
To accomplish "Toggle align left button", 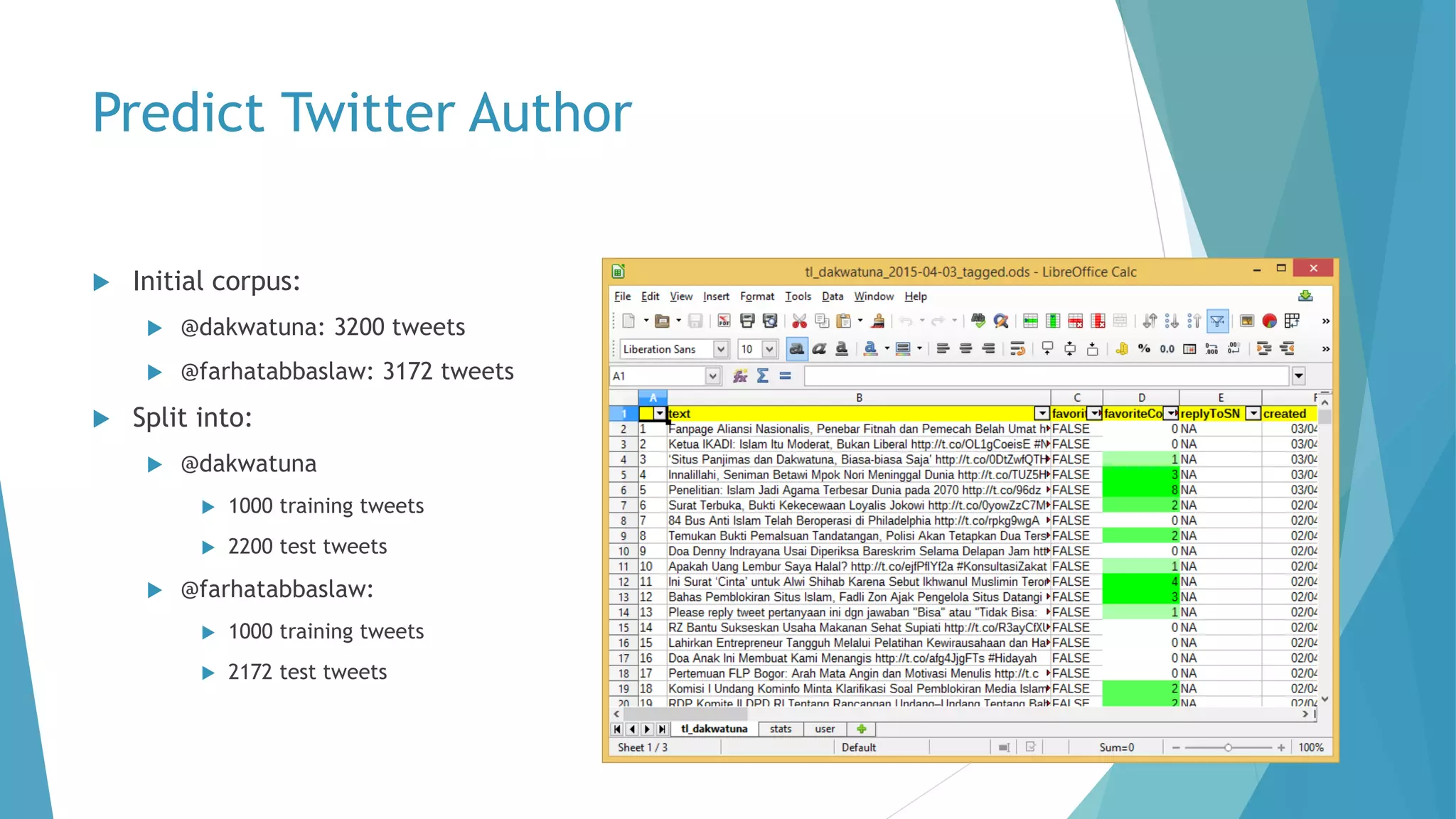I will click(x=943, y=349).
